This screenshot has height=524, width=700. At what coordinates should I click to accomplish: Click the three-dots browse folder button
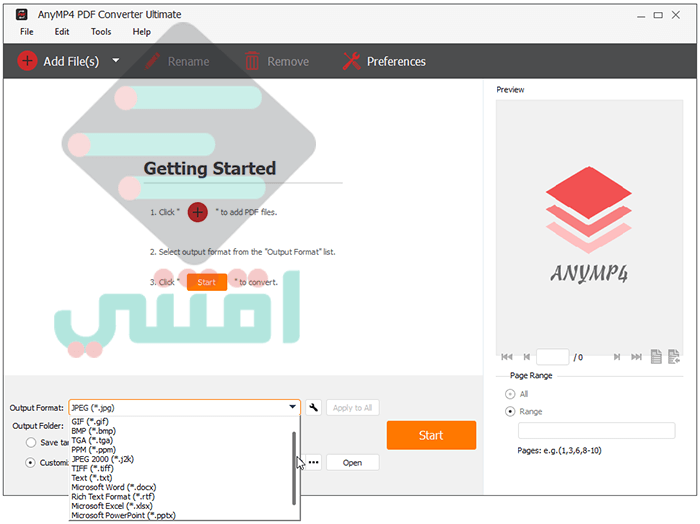[x=314, y=462]
